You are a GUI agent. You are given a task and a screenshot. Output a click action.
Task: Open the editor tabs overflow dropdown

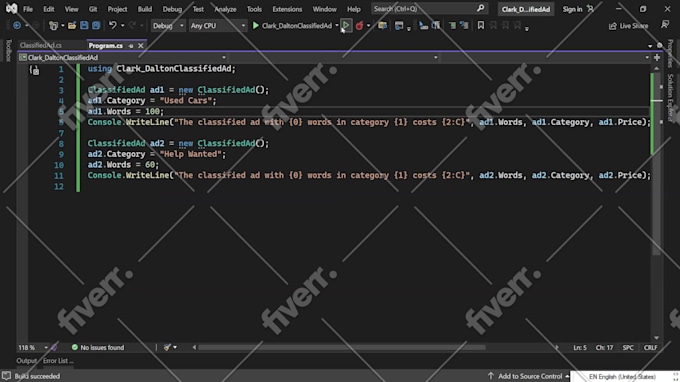click(x=650, y=46)
